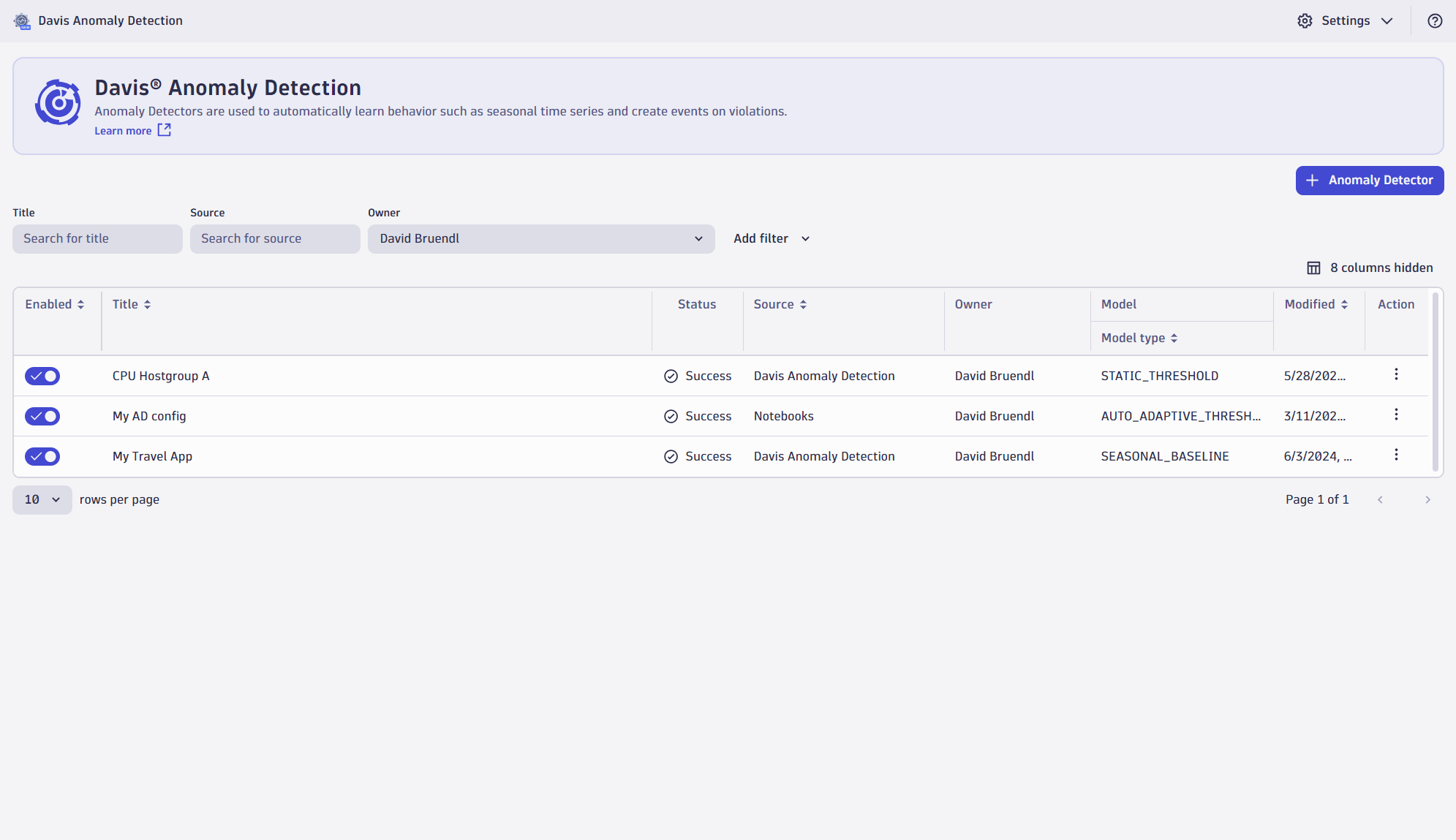This screenshot has height=840, width=1456.
Task: Change the 10 rows per page dropdown
Action: pos(42,500)
